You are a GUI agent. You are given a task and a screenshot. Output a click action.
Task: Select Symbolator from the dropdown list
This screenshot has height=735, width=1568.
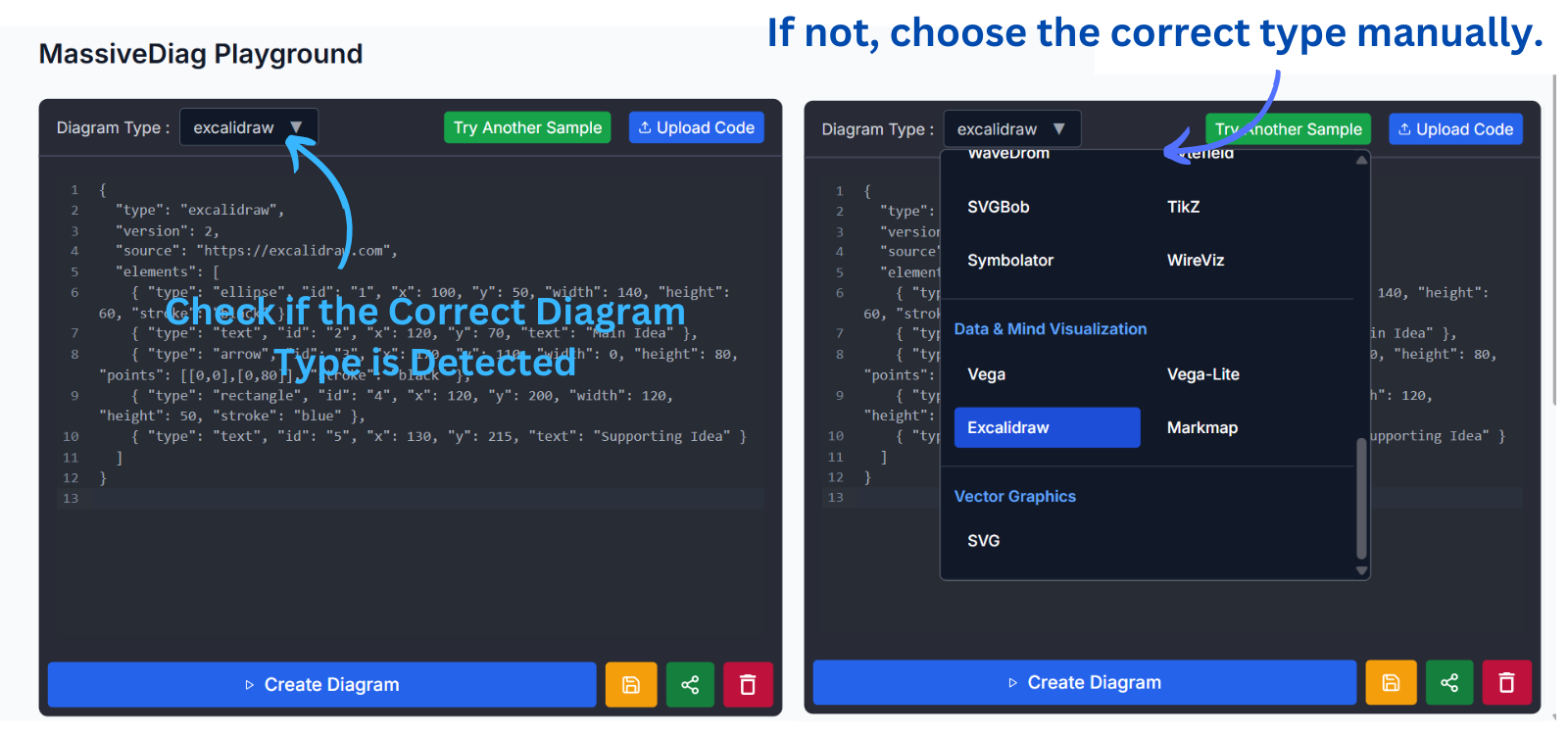point(1009,260)
